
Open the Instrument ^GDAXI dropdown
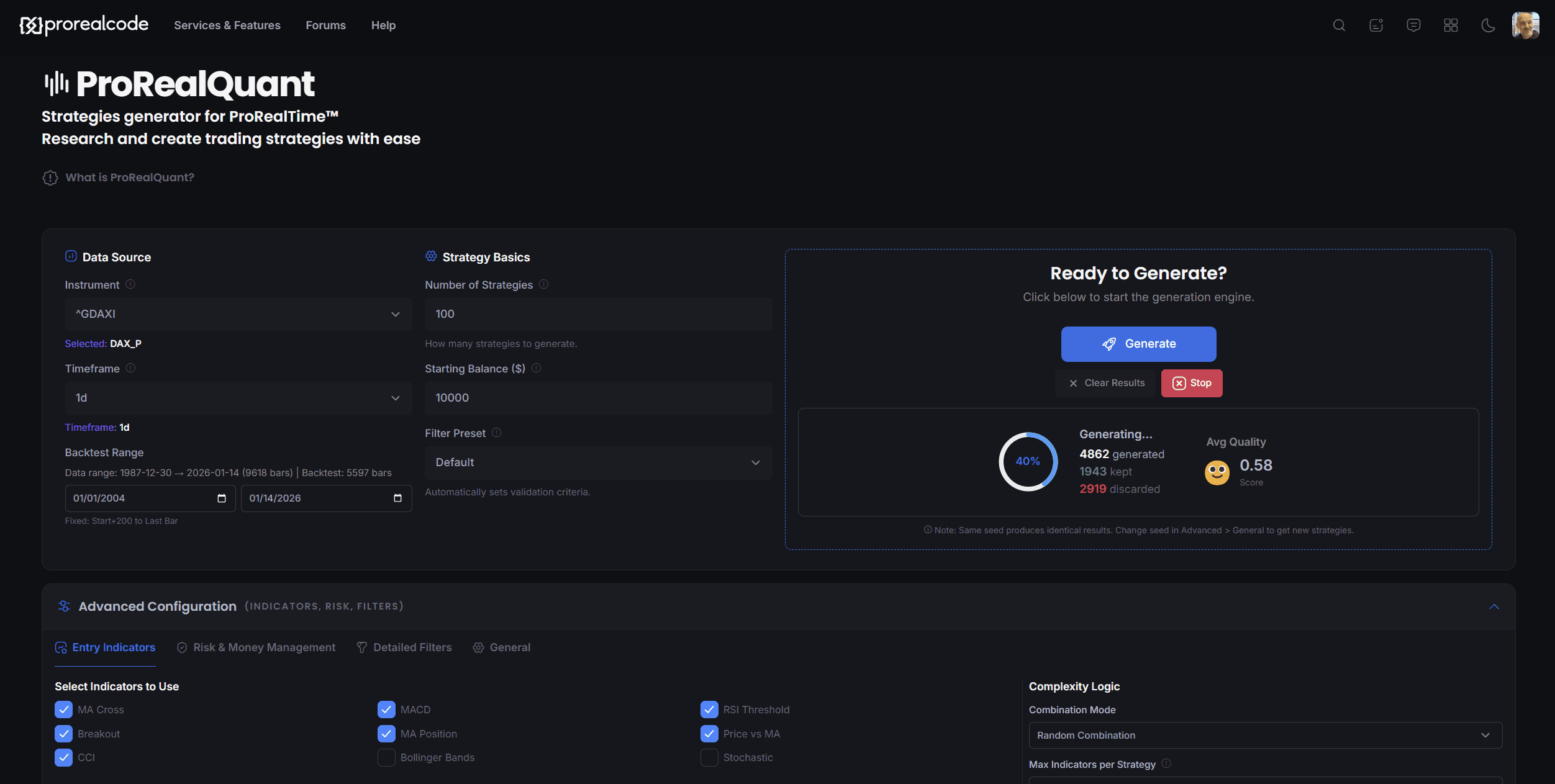click(238, 314)
